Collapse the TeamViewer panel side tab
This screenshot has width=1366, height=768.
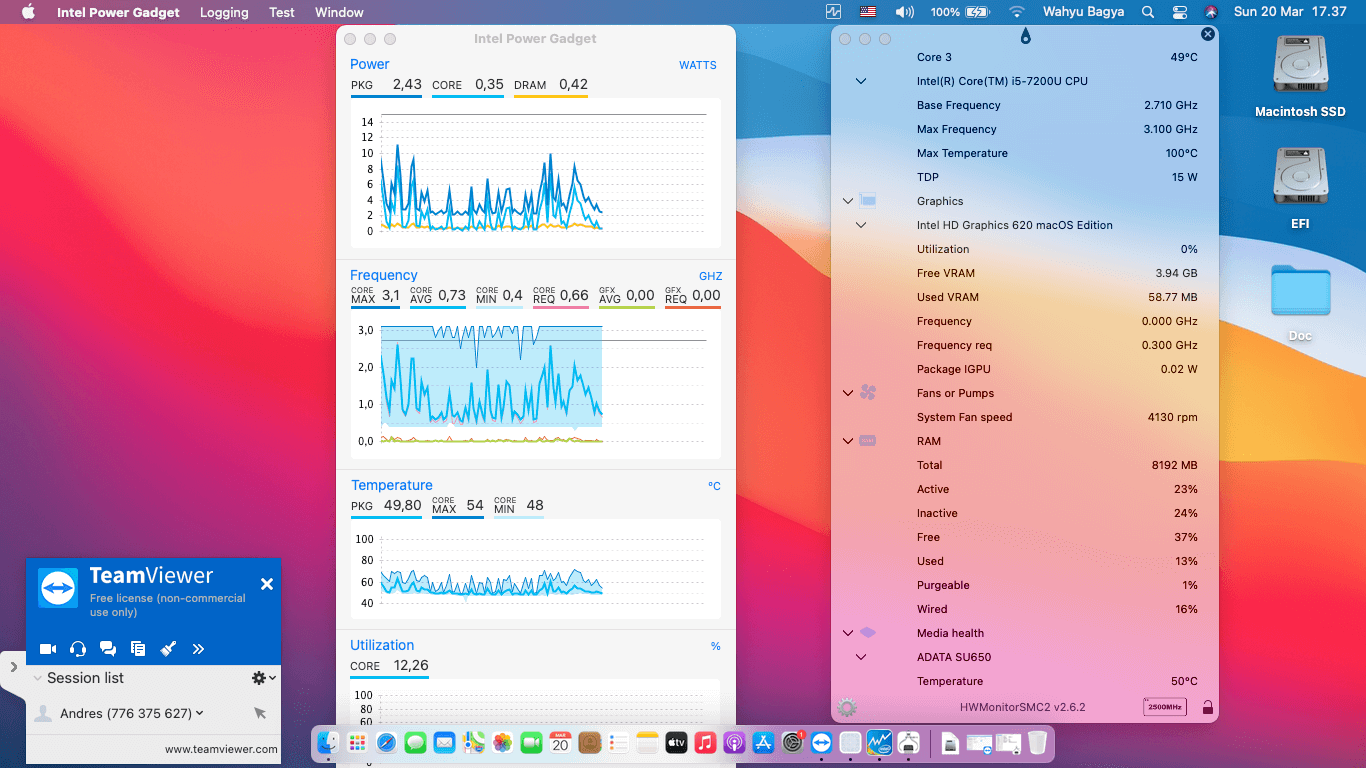(13, 666)
